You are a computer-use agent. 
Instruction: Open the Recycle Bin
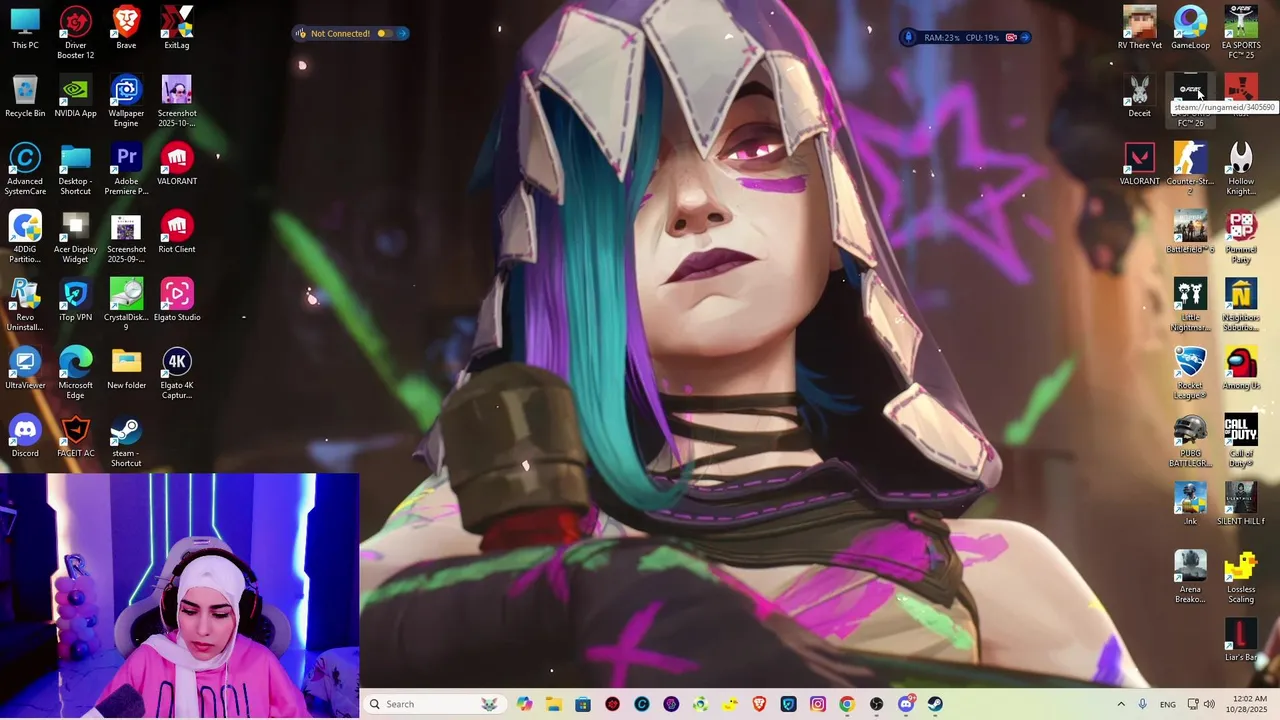[25, 96]
